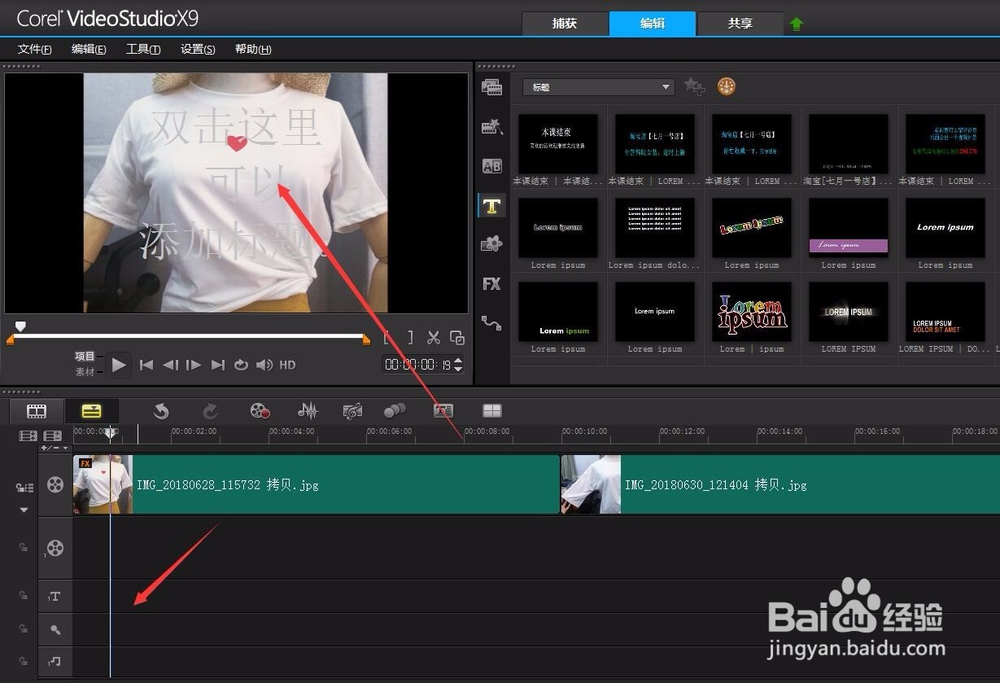Step forward one frame

193,365
